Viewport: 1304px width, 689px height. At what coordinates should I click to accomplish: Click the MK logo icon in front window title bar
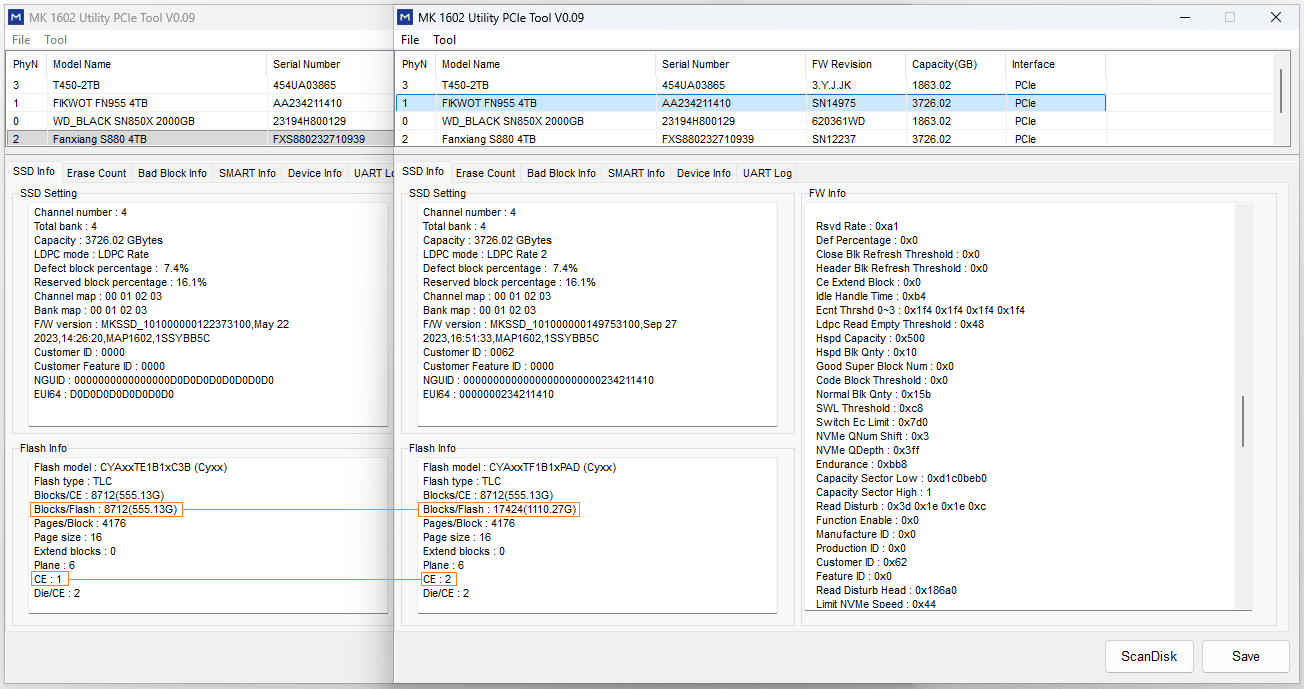click(x=405, y=17)
